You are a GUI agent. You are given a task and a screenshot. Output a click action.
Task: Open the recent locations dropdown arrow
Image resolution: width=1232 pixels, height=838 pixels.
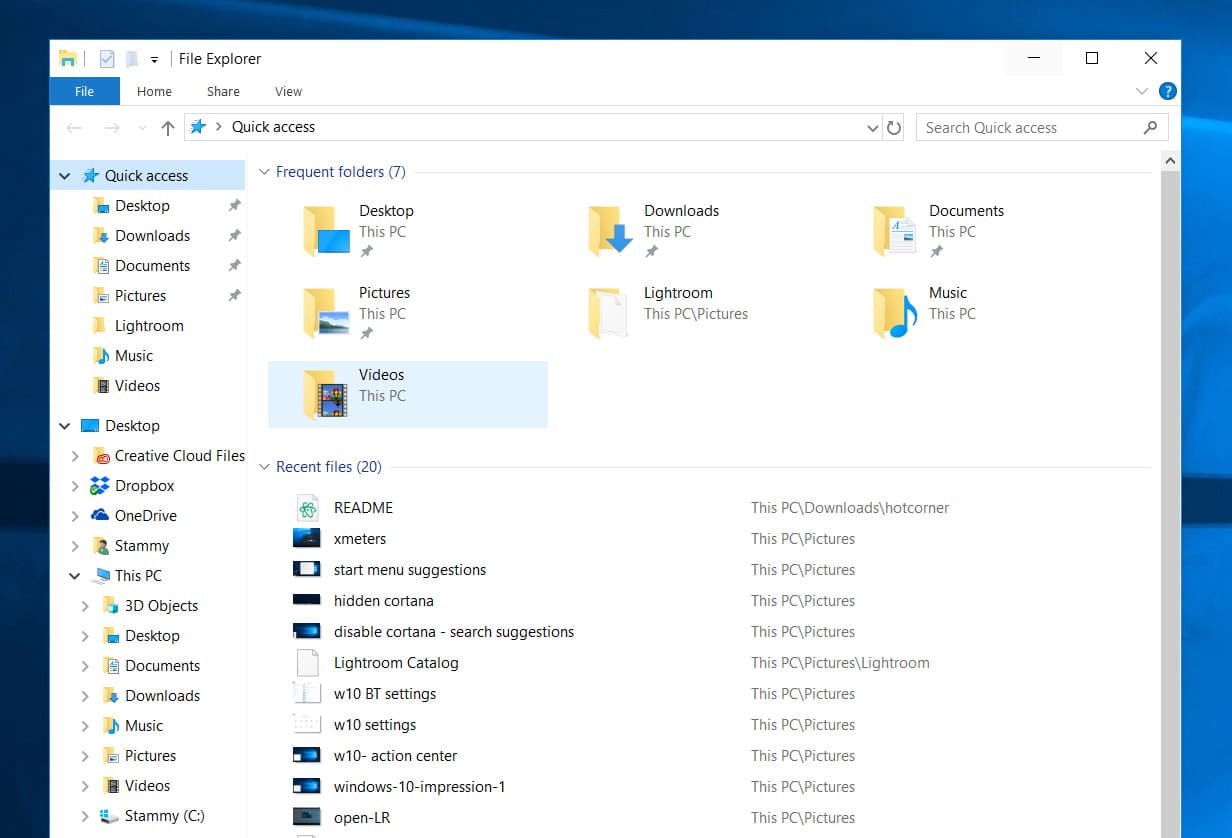coord(142,128)
